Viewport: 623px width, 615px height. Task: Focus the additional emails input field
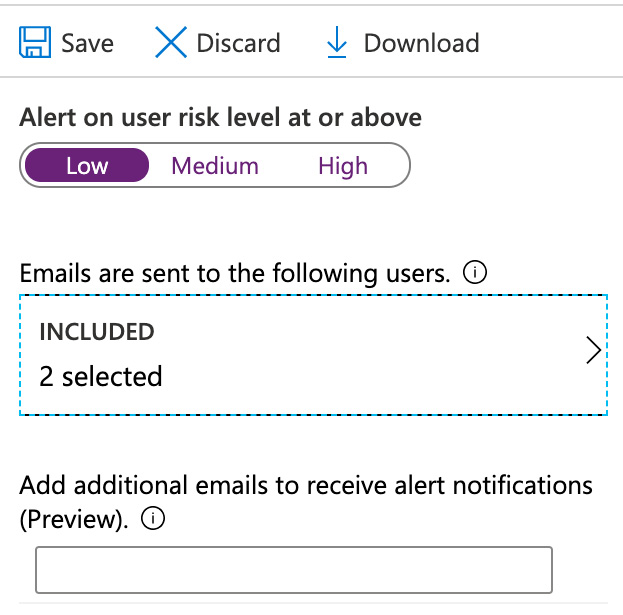[x=293, y=570]
